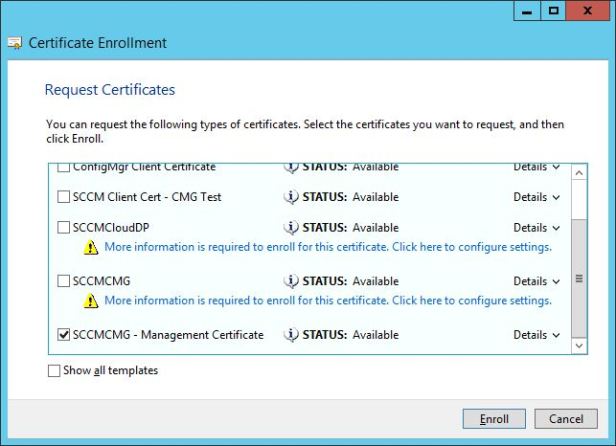Click the scrollbar up arrow
Image resolution: width=616 pixels, height=446 pixels.
pos(579,173)
